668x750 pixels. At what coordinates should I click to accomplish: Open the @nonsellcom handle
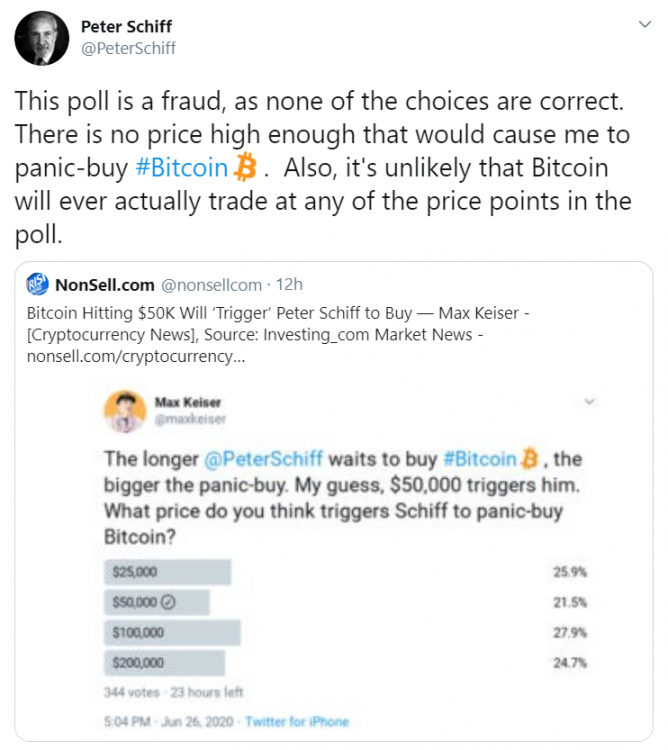pyautogui.click(x=211, y=285)
